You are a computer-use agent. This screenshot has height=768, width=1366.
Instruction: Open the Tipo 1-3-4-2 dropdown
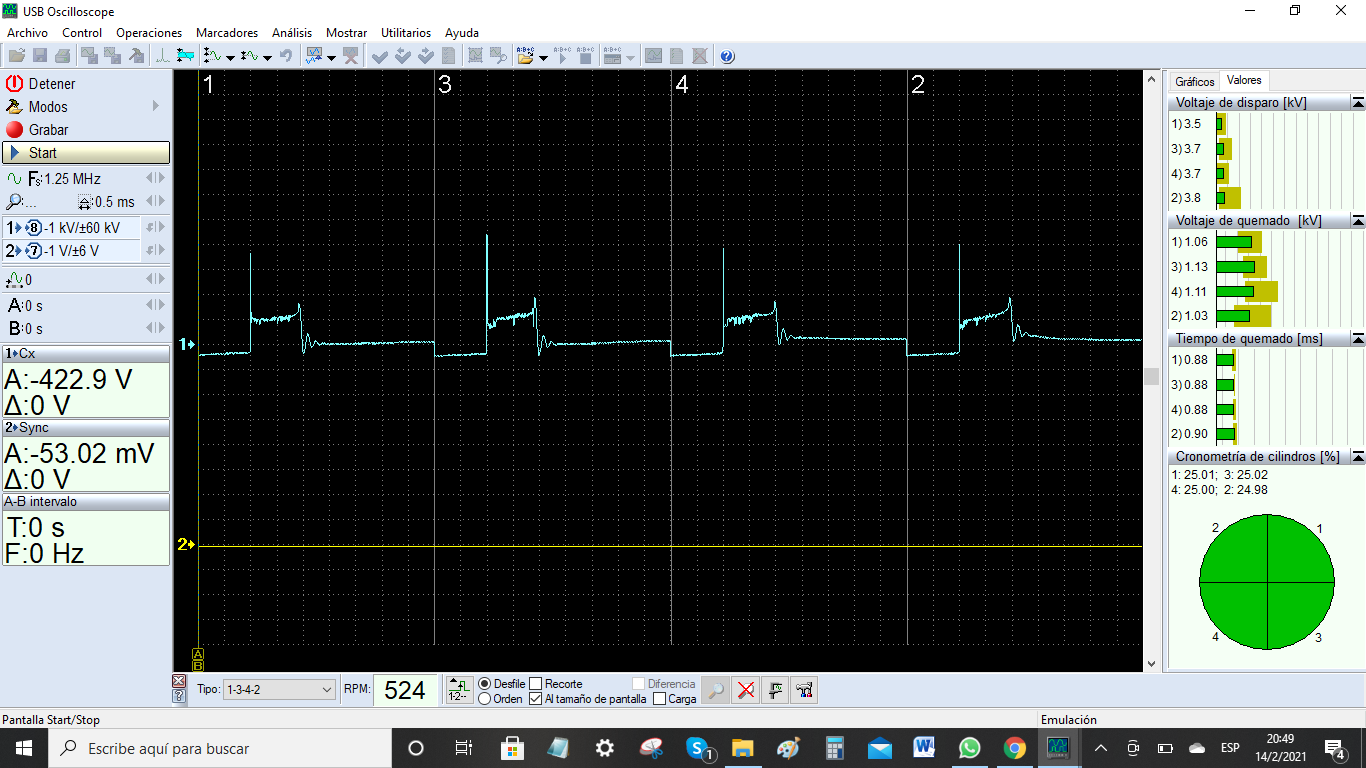pos(279,690)
